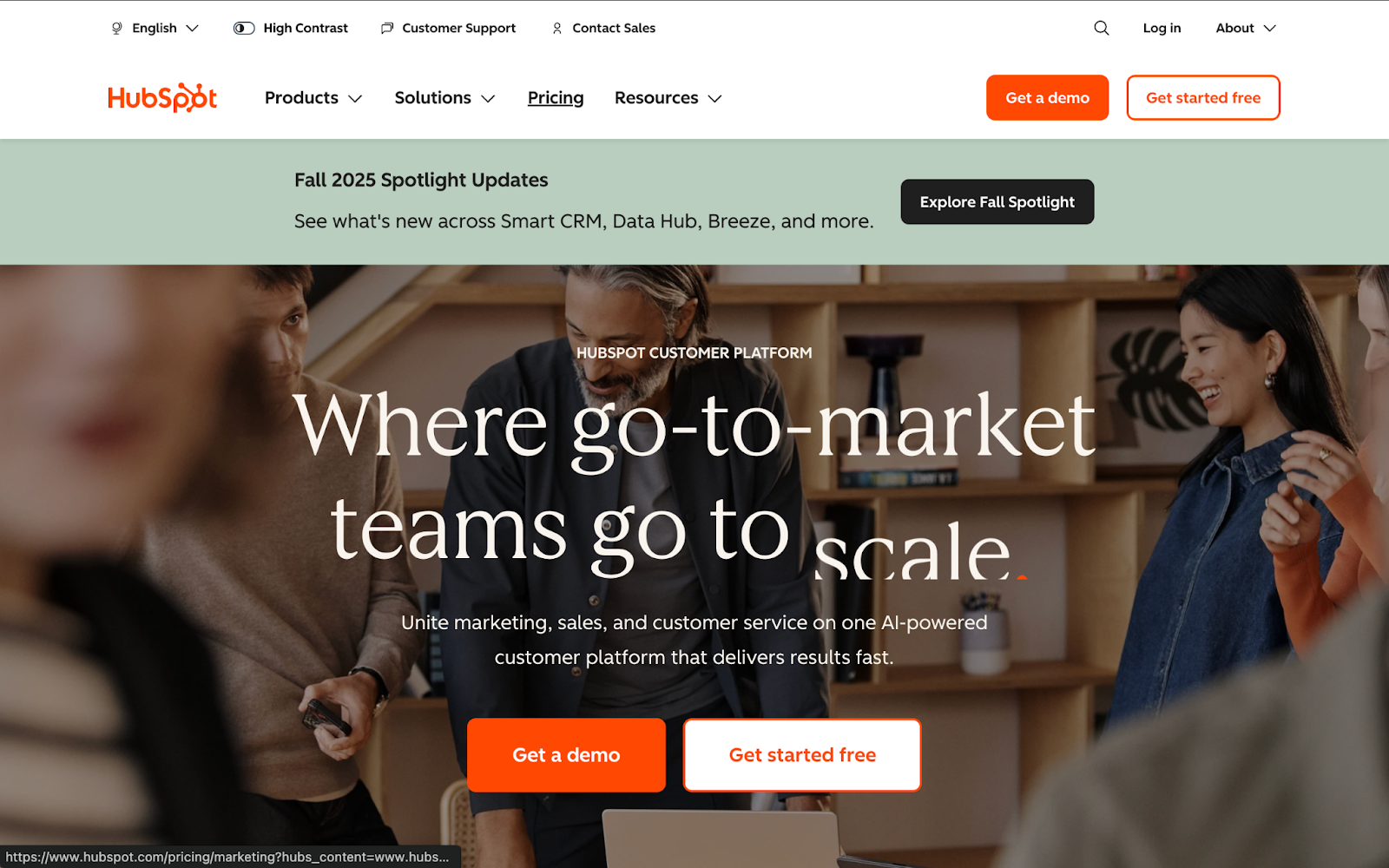Click the Fall 2025 Spotlight Updates heading
The height and width of the screenshot is (868, 1389).
pos(421,180)
